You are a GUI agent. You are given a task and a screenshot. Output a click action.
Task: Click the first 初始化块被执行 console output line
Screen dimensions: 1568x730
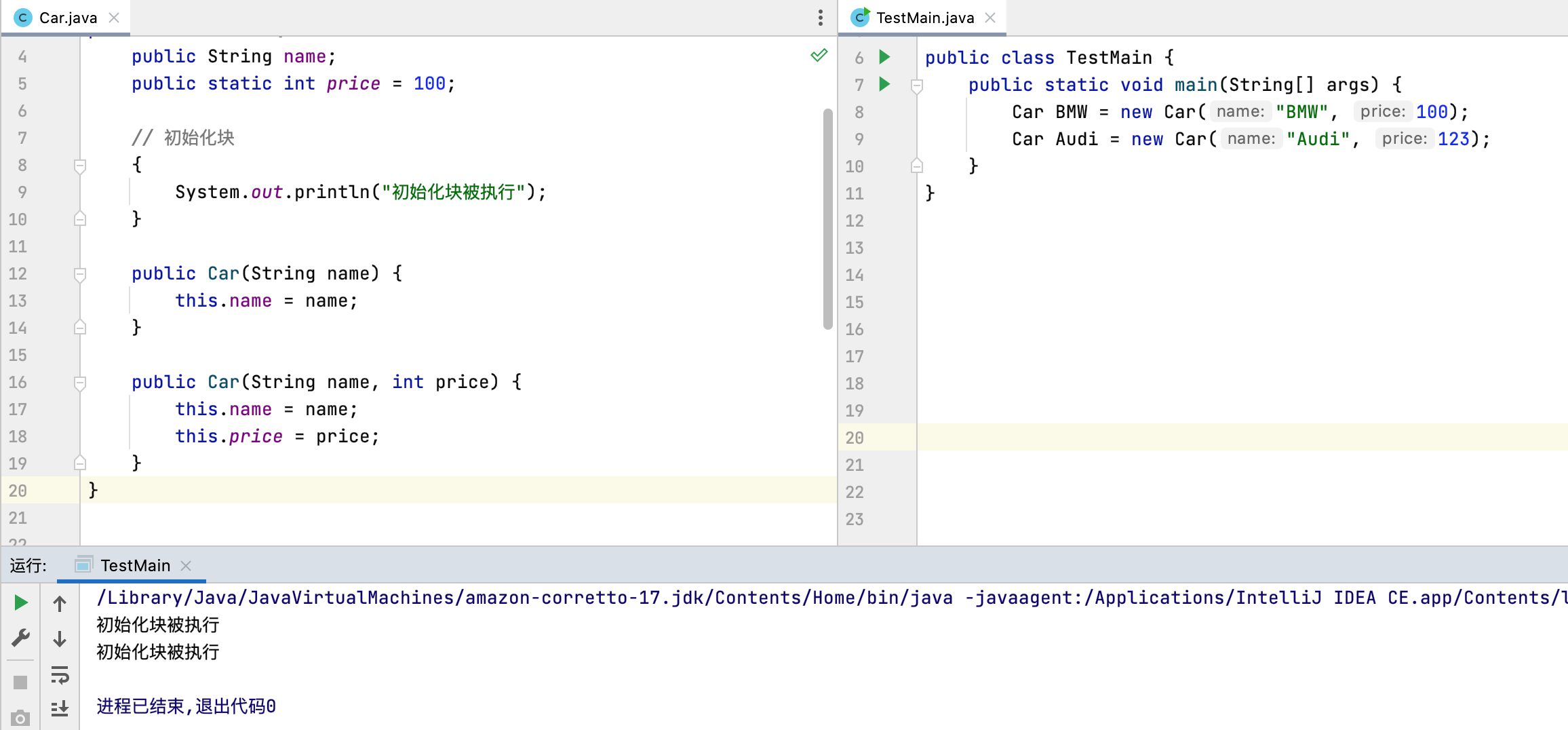(158, 625)
